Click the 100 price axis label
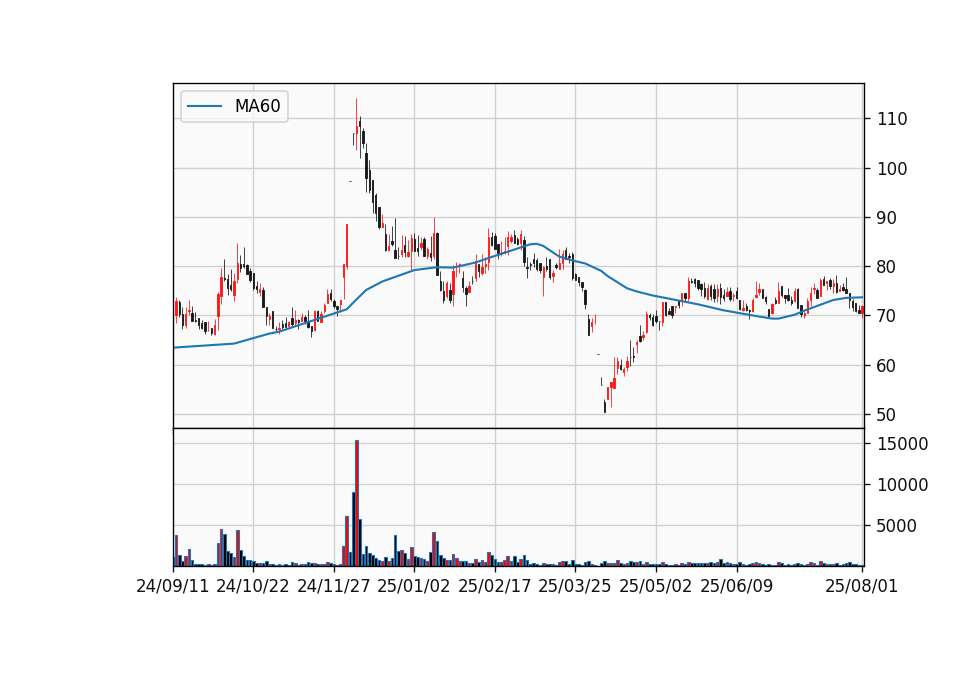The width and height of the screenshot is (960, 690). click(892, 168)
